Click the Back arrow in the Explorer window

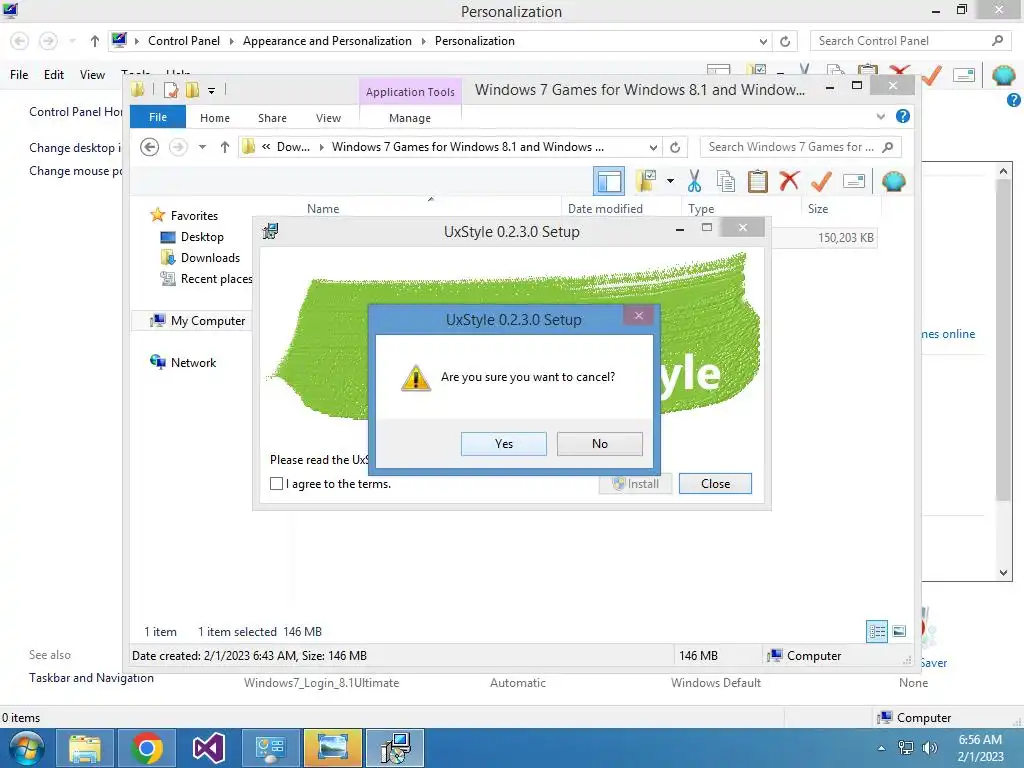pyautogui.click(x=150, y=147)
